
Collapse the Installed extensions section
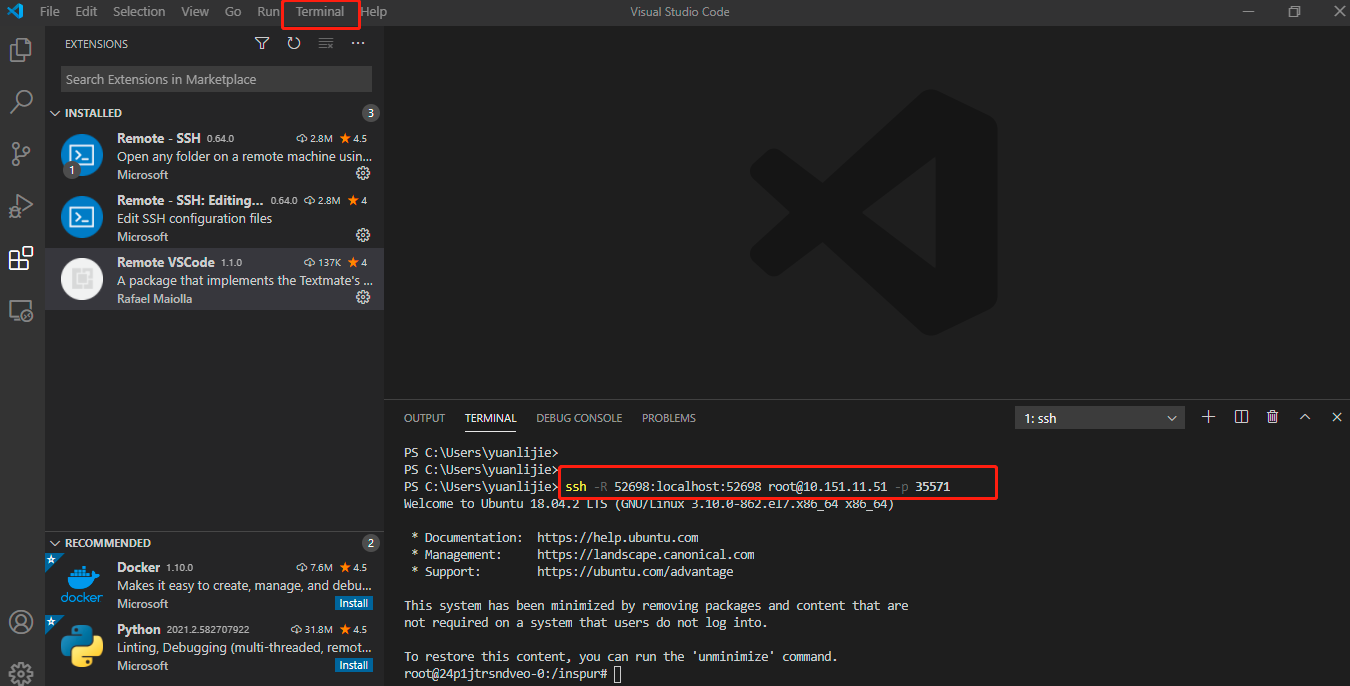coord(56,113)
